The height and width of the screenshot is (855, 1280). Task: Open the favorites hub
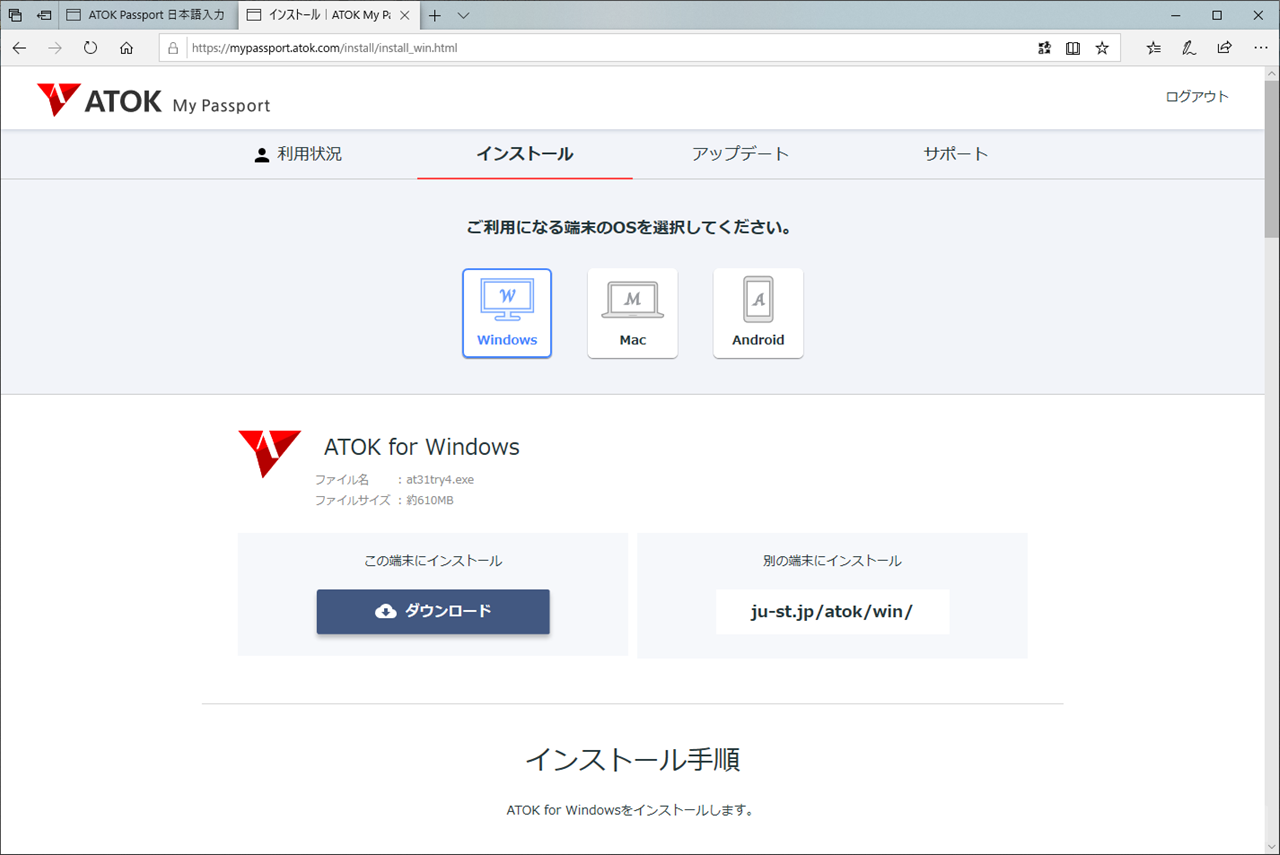coord(1154,48)
